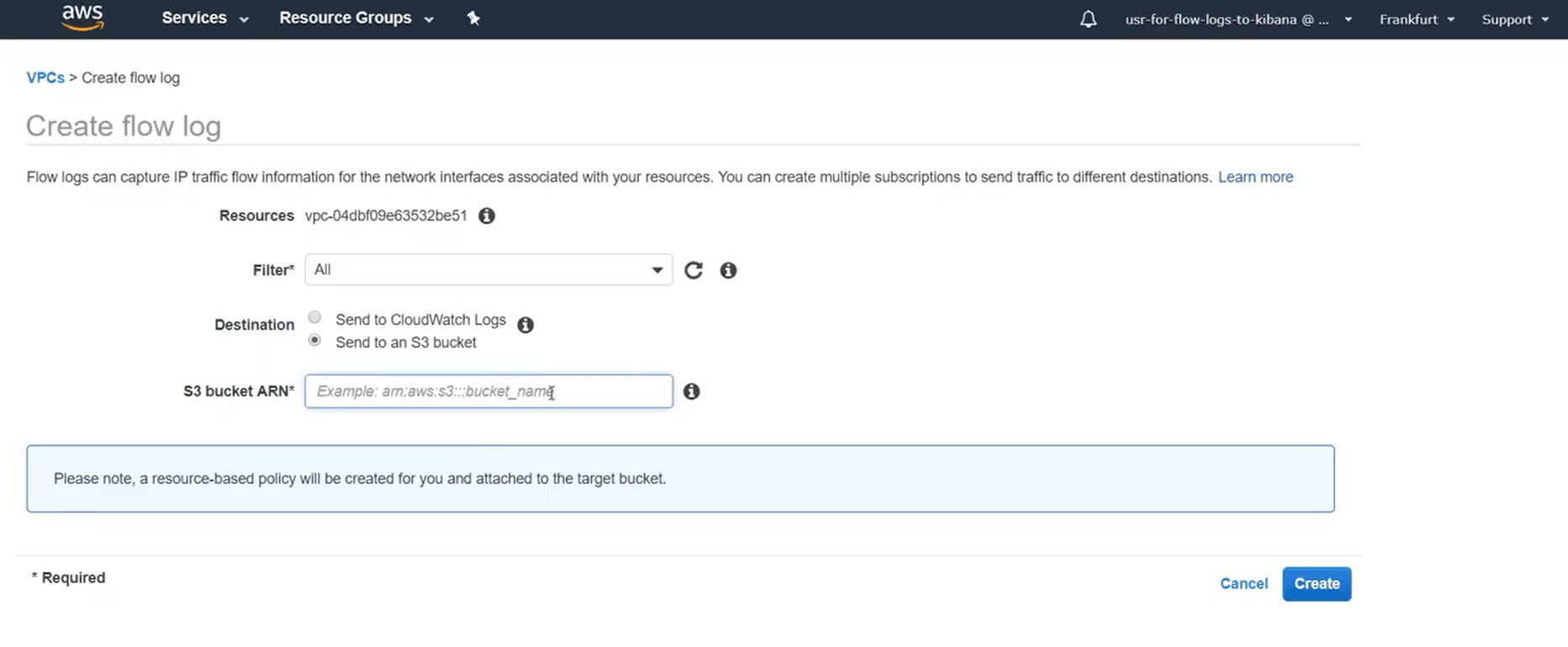Viewport: 1568px width, 647px height.
Task: Expand the Frankfurt region selector
Action: click(x=1416, y=19)
